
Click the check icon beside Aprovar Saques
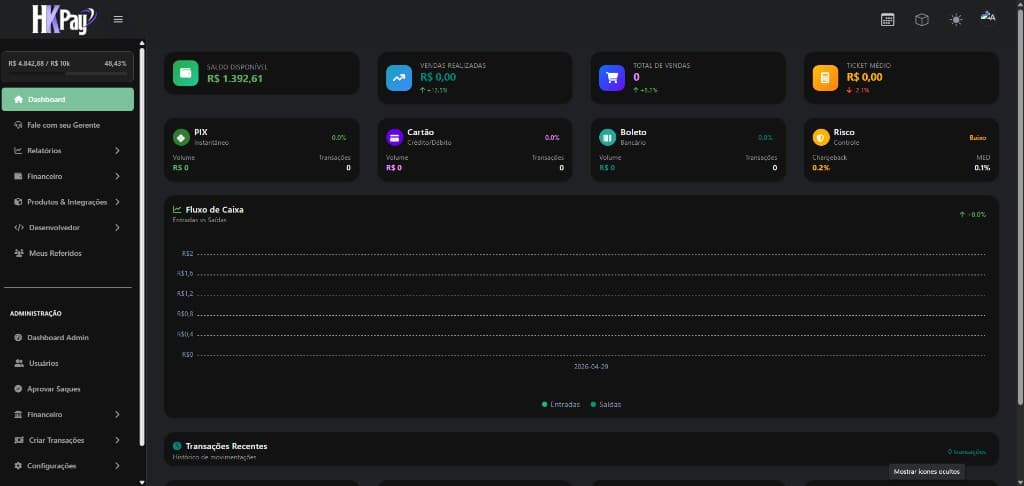[18, 389]
